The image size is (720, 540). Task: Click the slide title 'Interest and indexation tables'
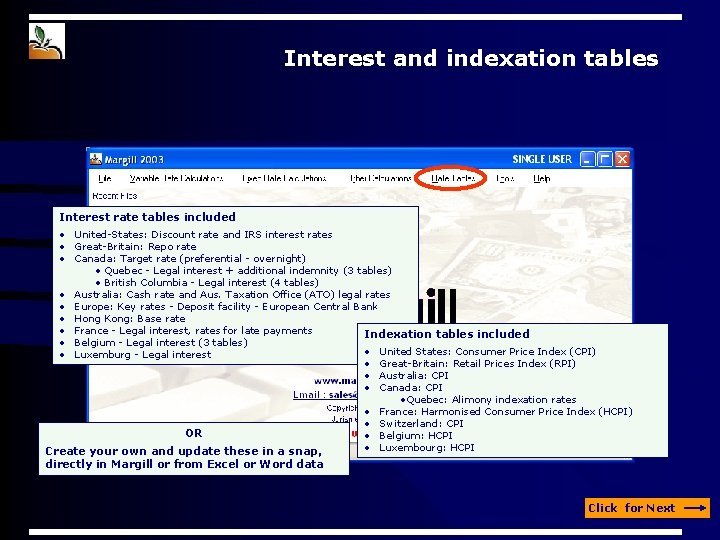[471, 58]
